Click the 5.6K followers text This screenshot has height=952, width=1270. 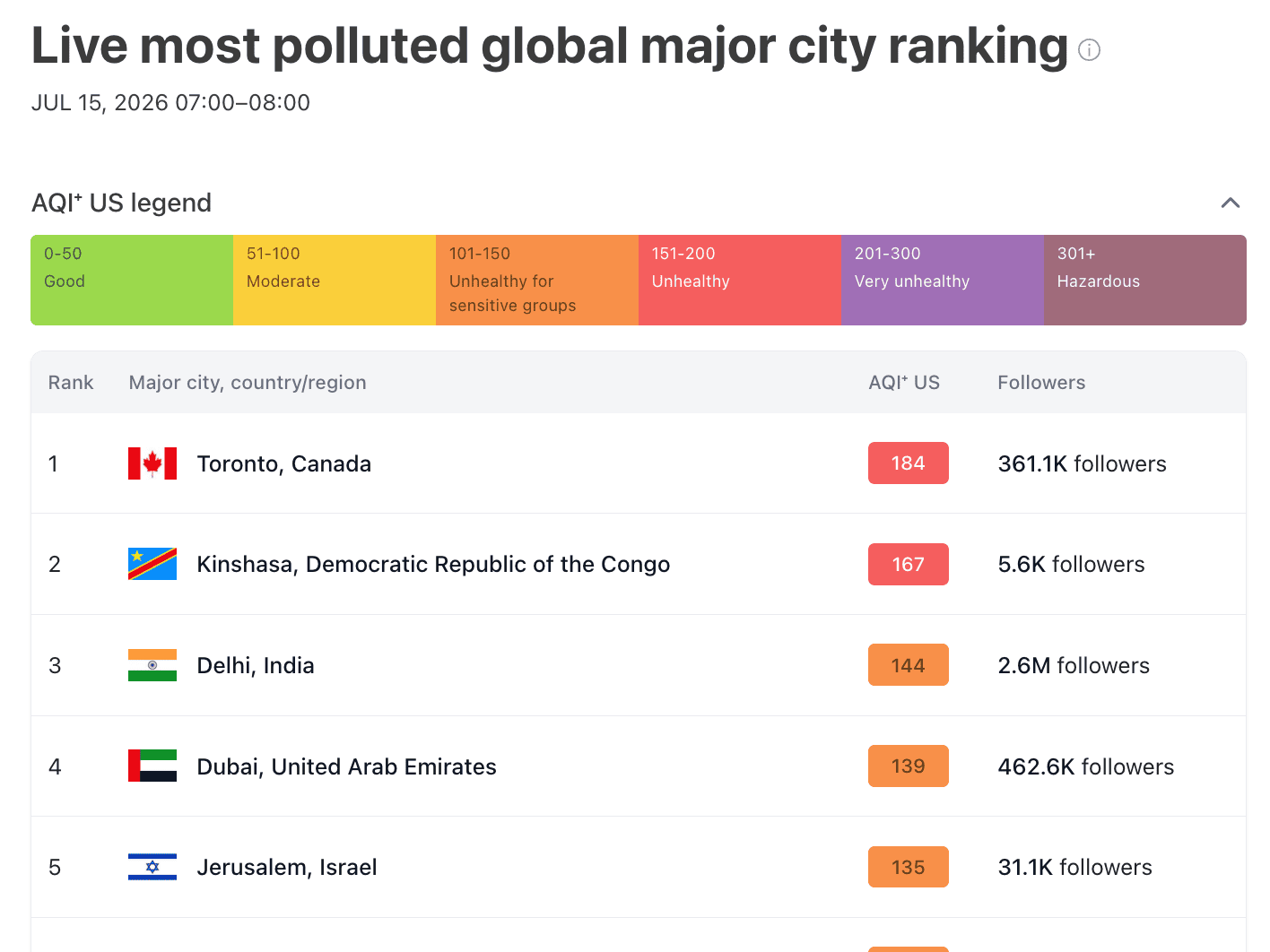pos(1072,564)
